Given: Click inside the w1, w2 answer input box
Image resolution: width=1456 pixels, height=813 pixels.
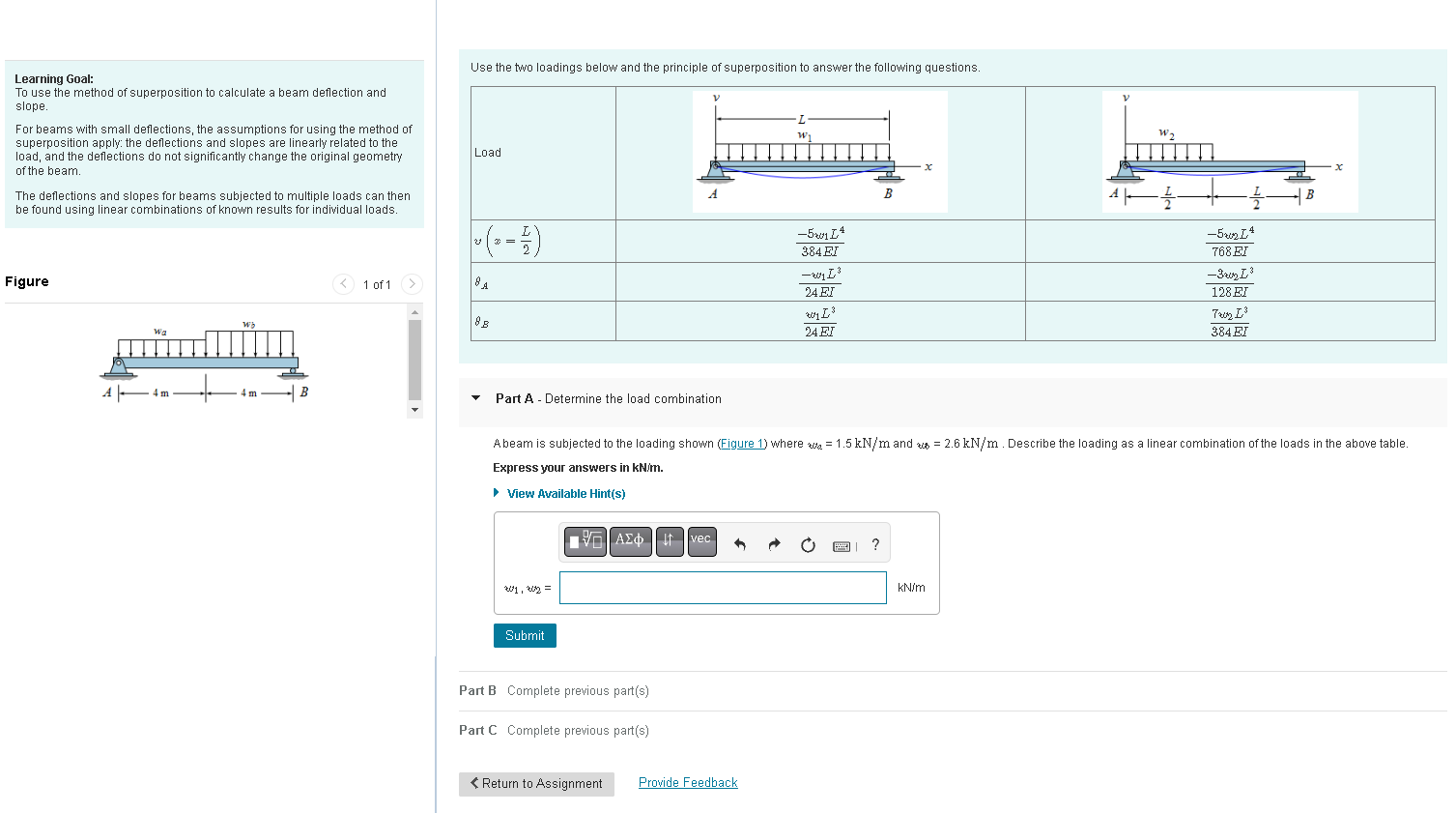Looking at the screenshot, I should (x=722, y=587).
